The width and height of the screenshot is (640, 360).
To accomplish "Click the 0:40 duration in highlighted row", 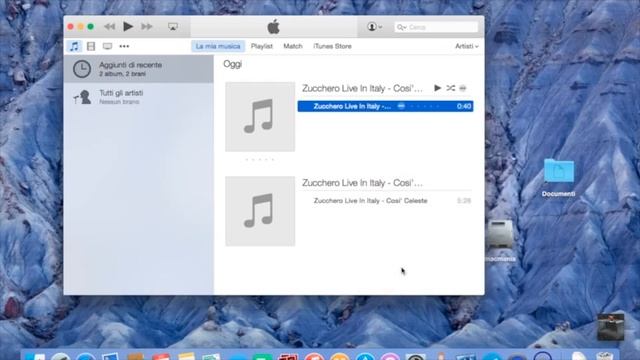I will [464, 106].
